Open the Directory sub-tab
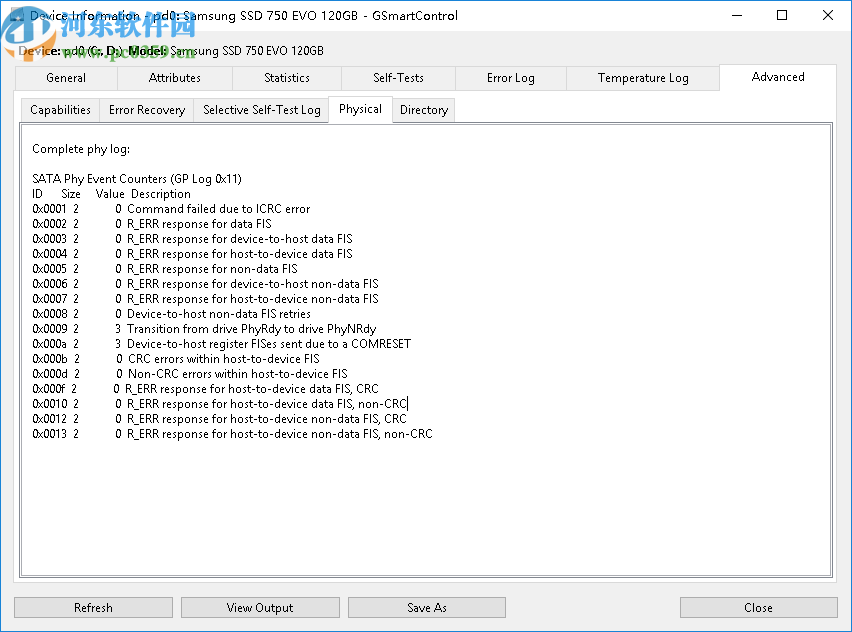The width and height of the screenshot is (852, 632). pos(424,110)
